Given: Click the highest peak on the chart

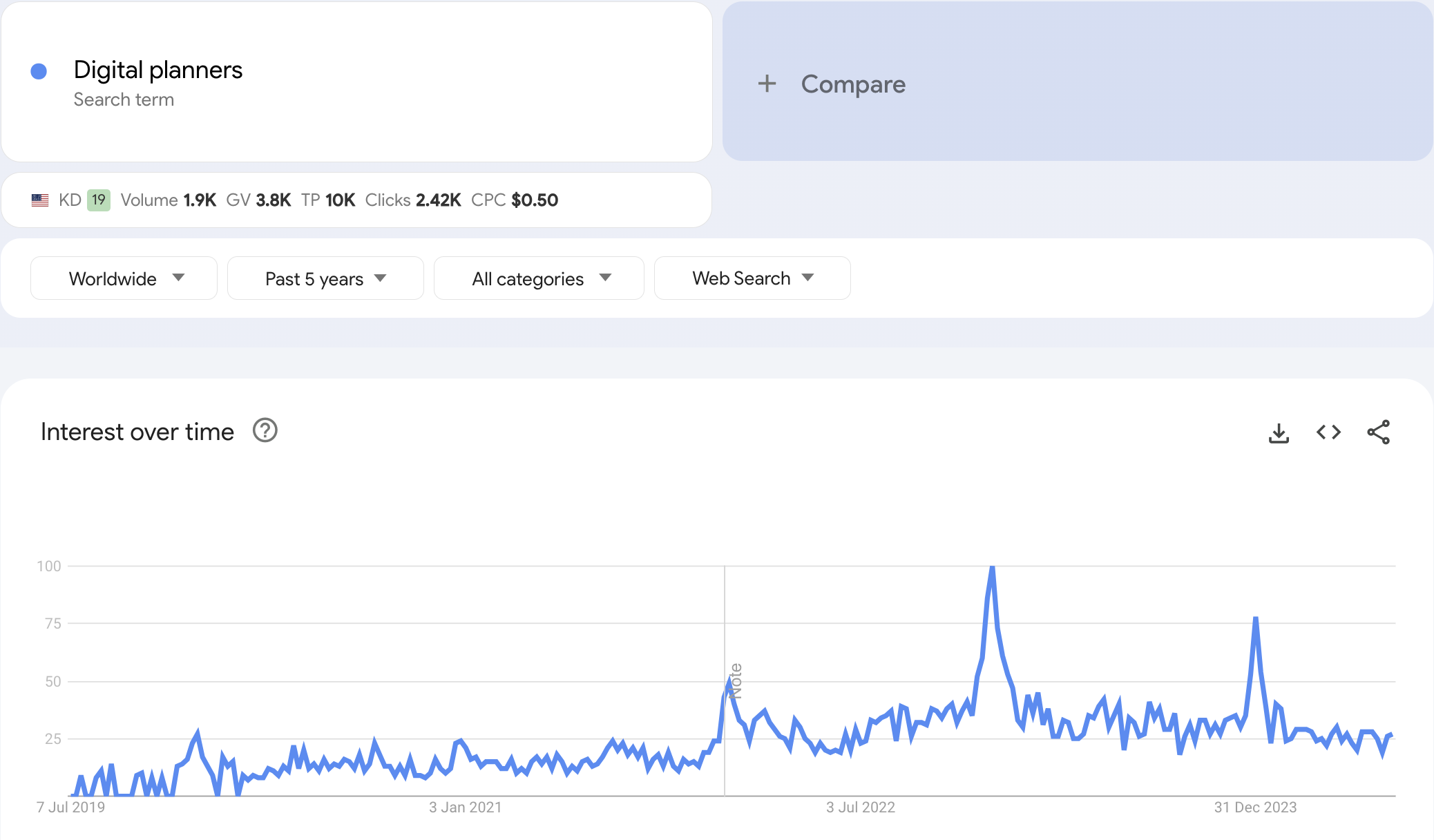Looking at the screenshot, I should 992,568.
